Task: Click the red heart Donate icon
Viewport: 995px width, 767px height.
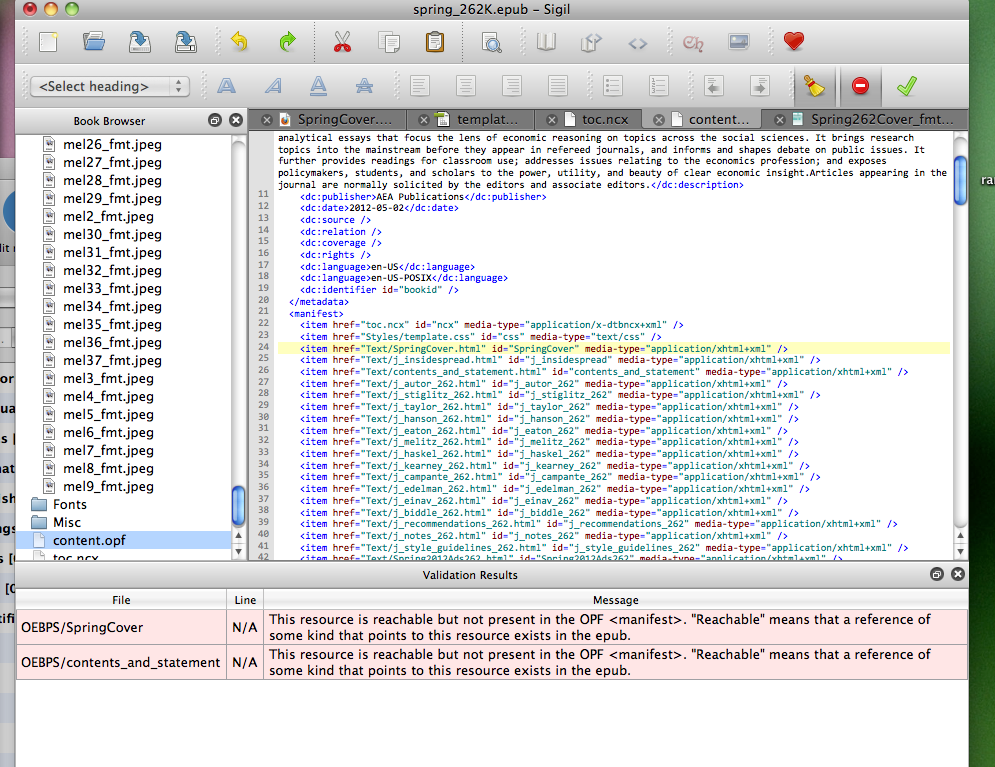Action: pyautogui.click(x=794, y=42)
